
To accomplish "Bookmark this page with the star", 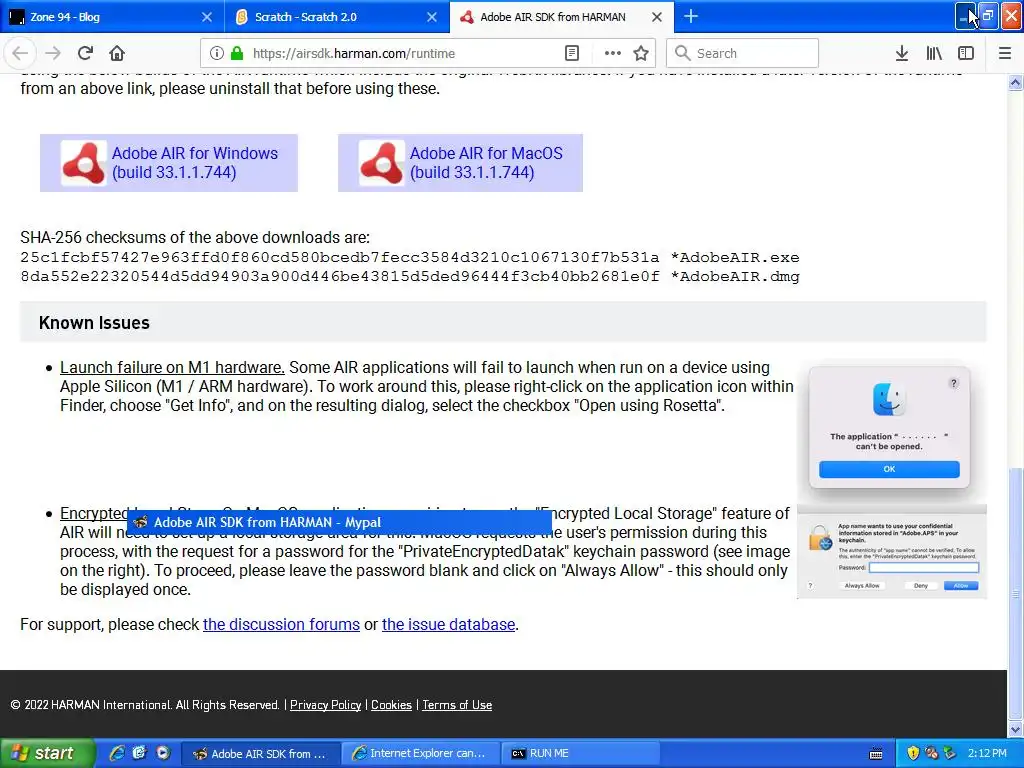I will pos(641,54).
